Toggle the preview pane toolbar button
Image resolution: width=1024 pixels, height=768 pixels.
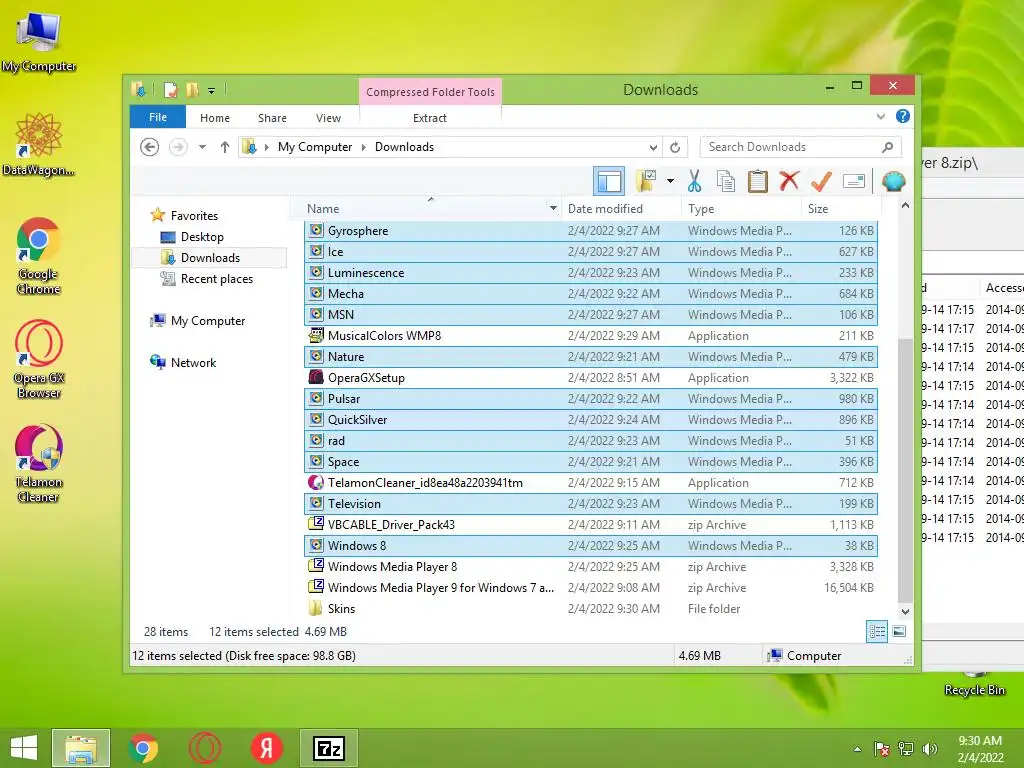pyautogui.click(x=609, y=181)
